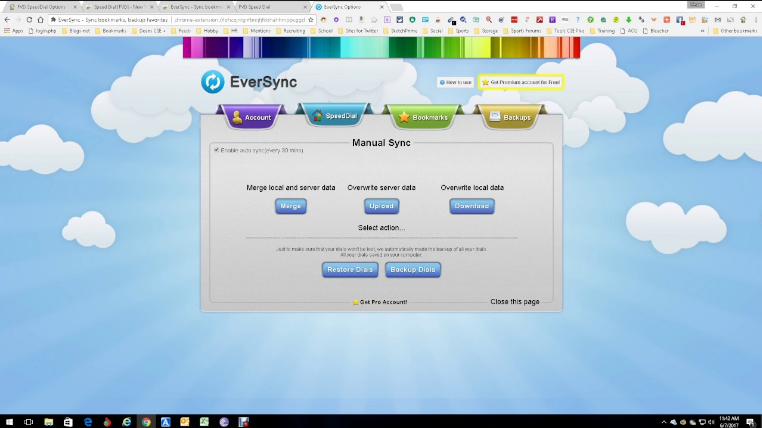Click the EverSync refresh logo icon
This screenshot has width=762, height=428.
point(212,82)
